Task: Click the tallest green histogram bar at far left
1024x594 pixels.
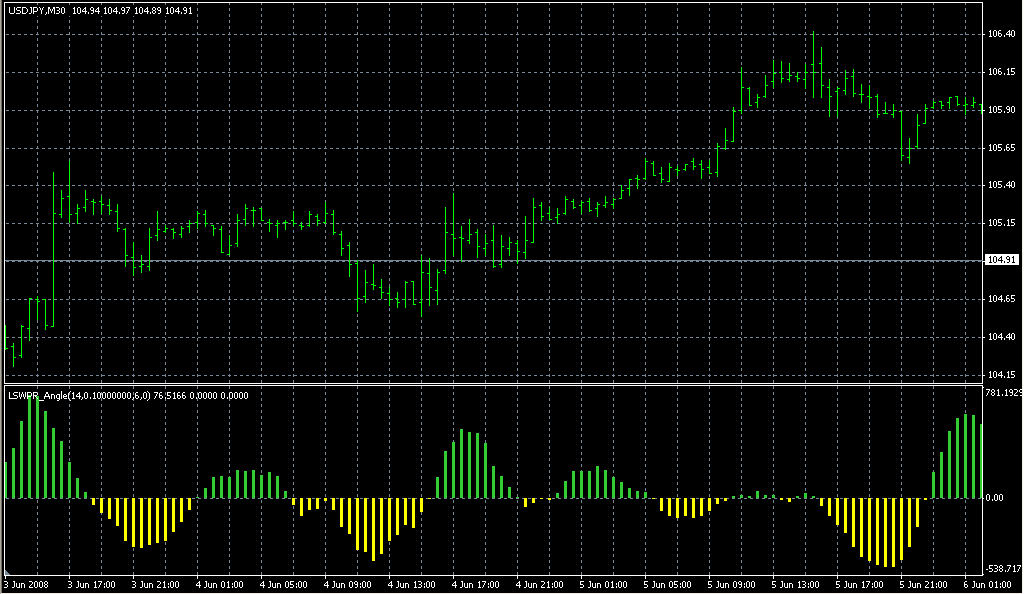Action: pos(30,445)
